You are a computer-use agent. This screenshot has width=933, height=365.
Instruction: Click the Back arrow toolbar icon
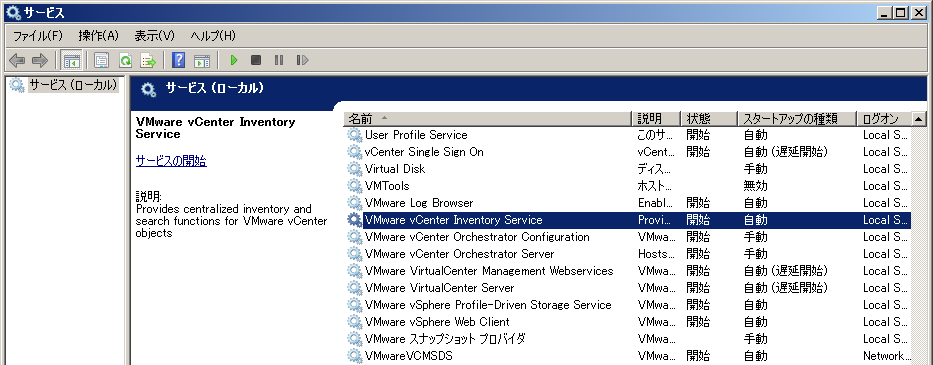[17, 60]
